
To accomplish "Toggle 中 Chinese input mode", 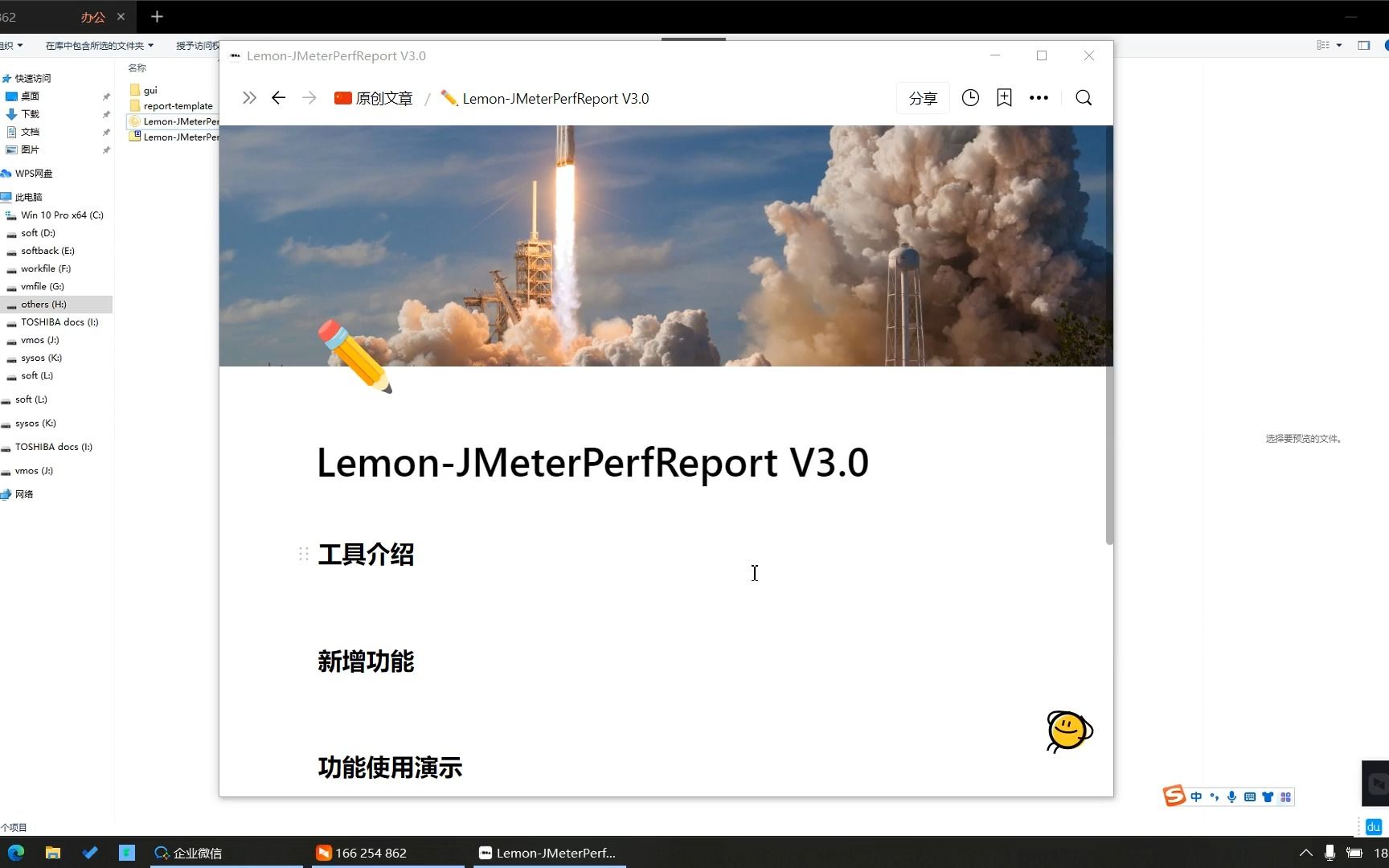I will pyautogui.click(x=1196, y=797).
